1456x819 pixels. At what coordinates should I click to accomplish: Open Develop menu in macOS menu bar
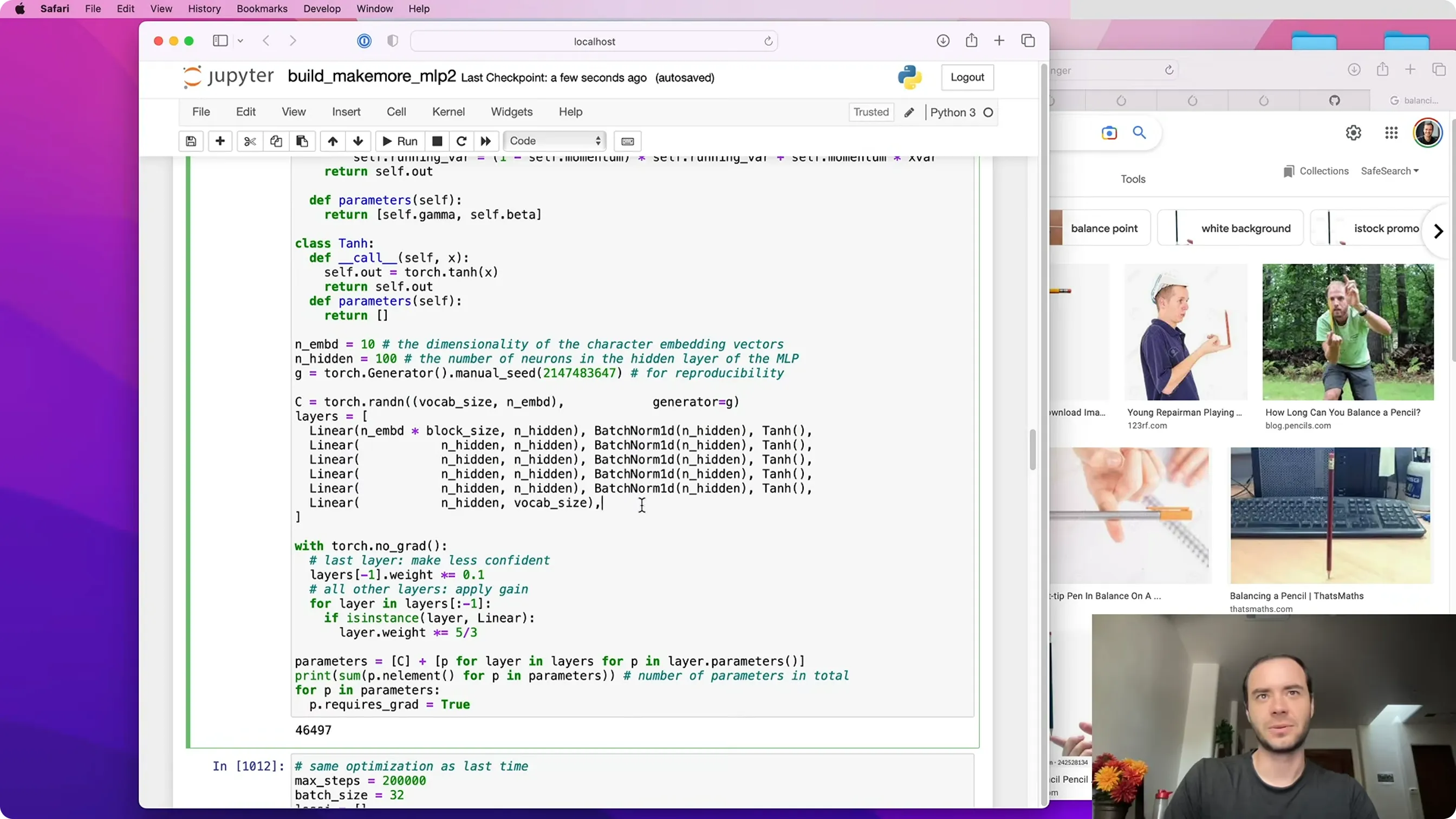[322, 9]
